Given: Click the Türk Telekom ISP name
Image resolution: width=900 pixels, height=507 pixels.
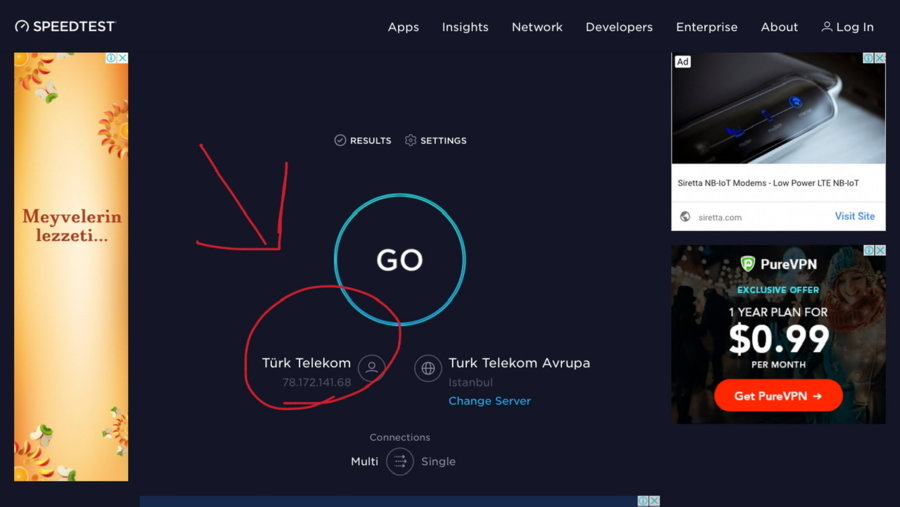Looking at the screenshot, I should pos(307,363).
